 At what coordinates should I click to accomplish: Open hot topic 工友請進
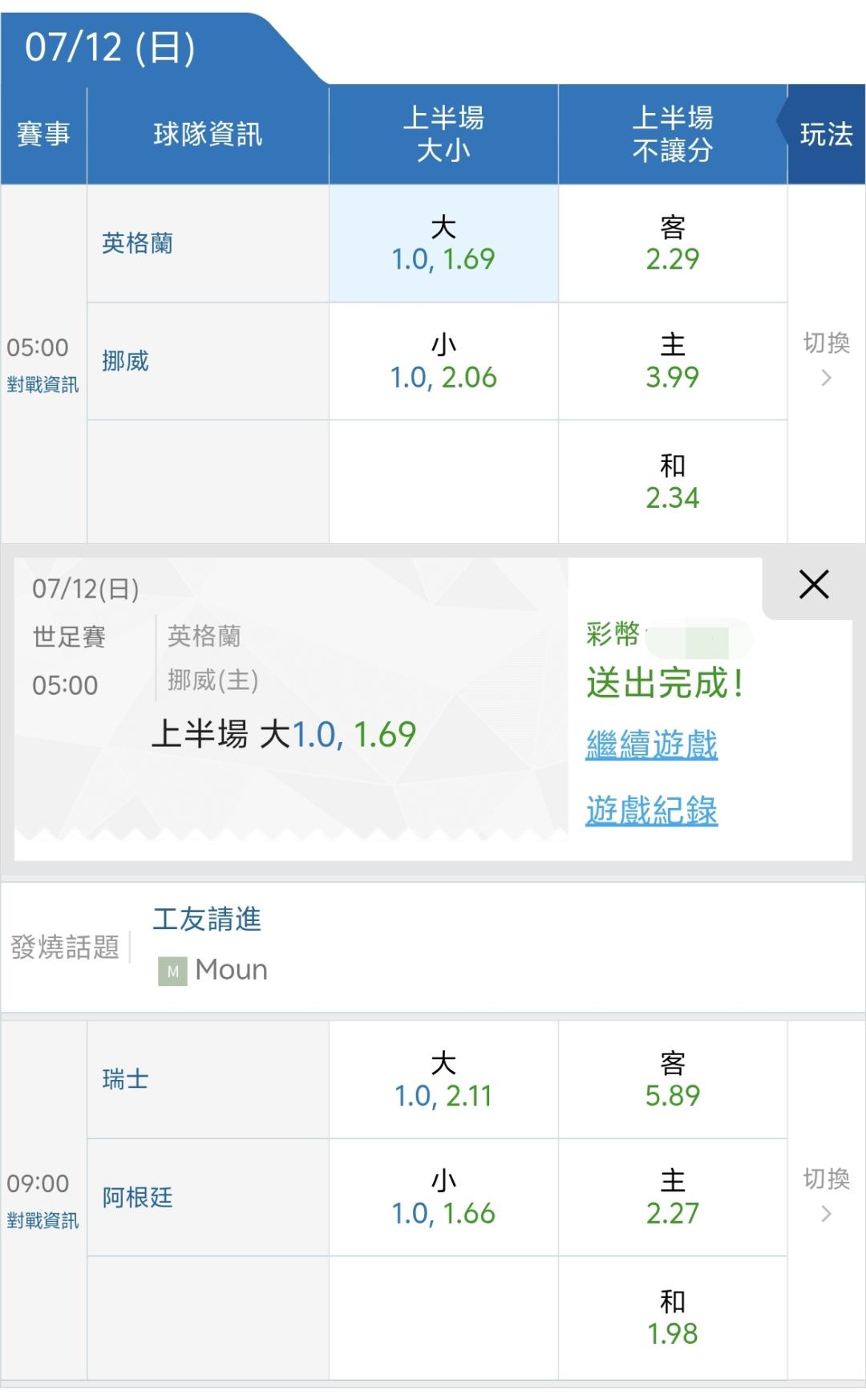click(x=207, y=919)
